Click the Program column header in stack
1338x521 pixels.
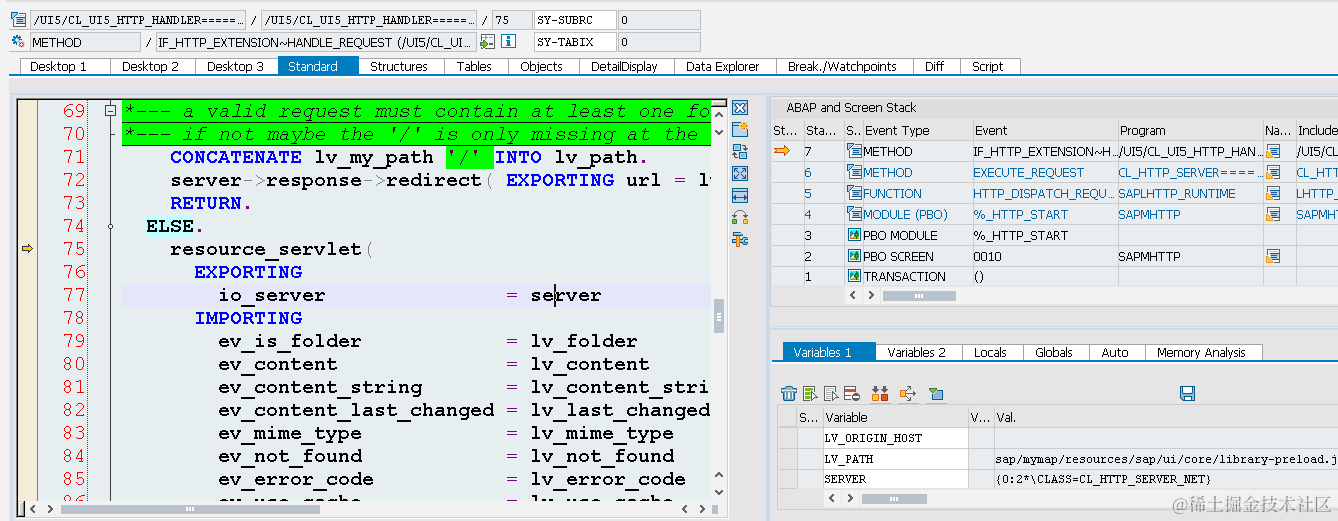[1190, 130]
